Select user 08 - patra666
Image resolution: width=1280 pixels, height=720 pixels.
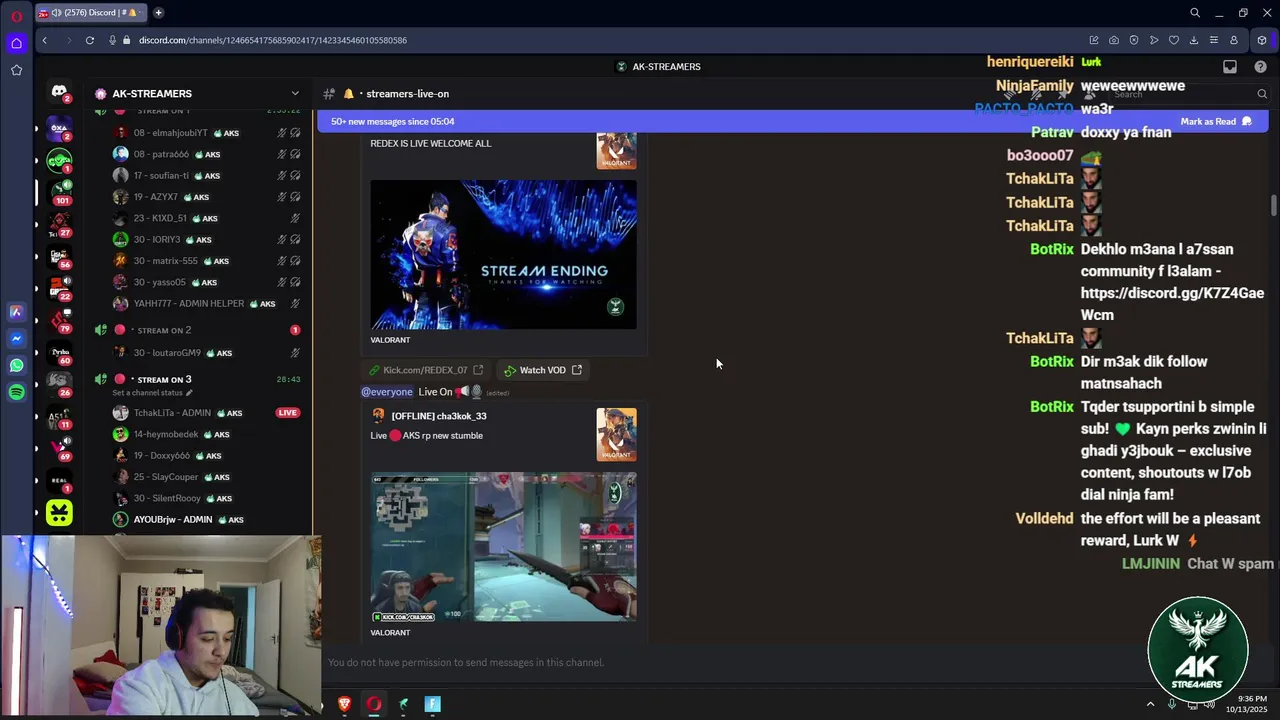click(208, 155)
